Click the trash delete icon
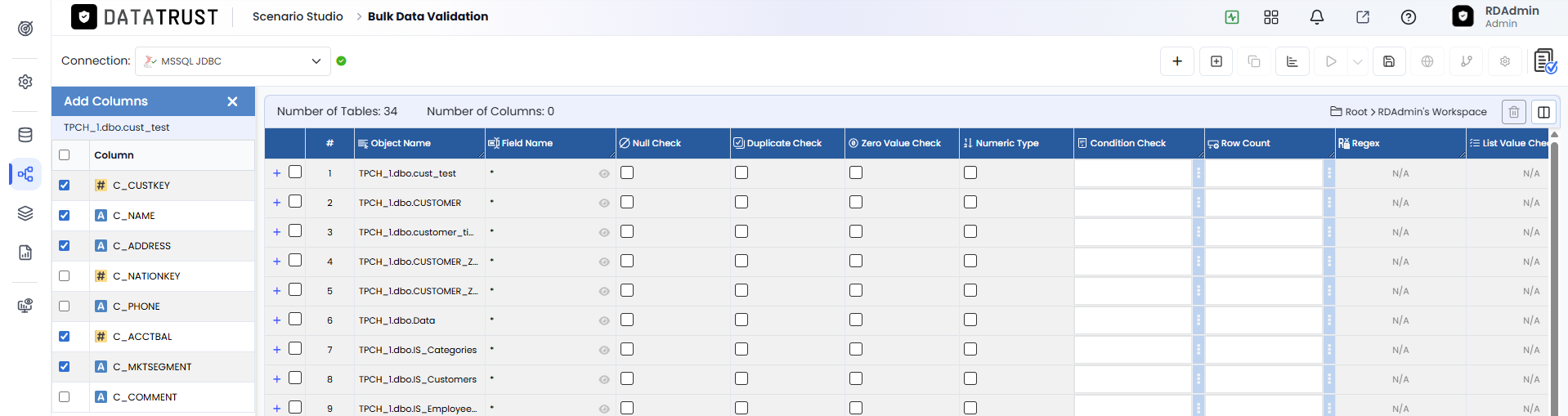The image size is (1568, 416). [x=1514, y=112]
